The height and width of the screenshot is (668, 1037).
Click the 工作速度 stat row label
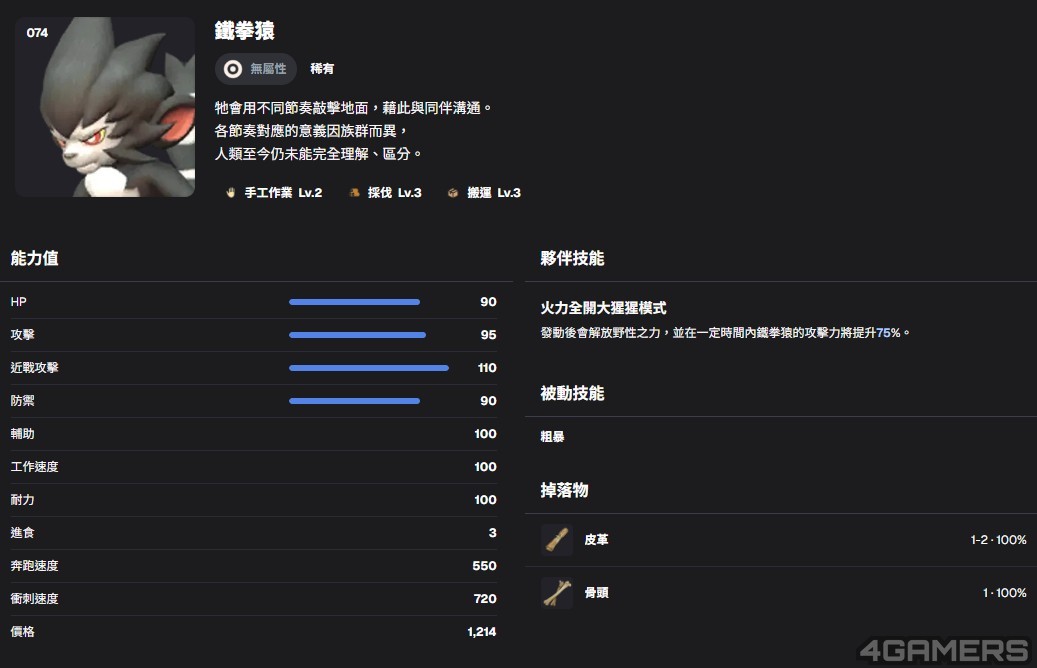click(x=34, y=467)
